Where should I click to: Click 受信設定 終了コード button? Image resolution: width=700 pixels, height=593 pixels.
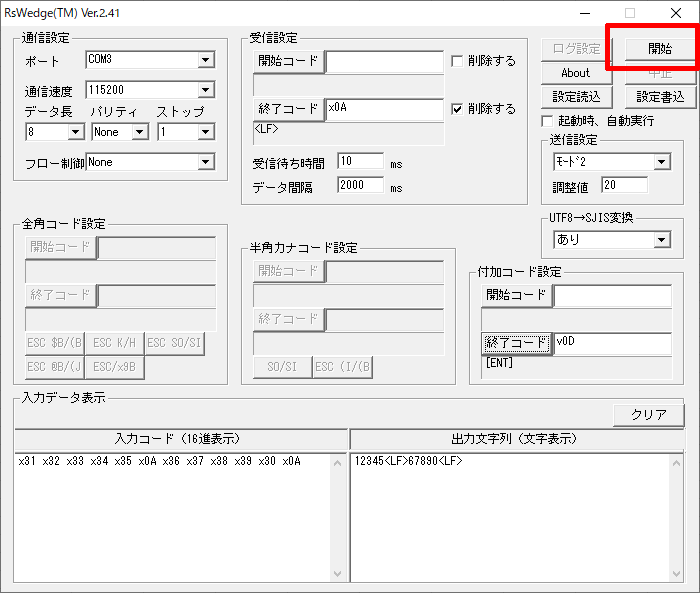tap(288, 109)
